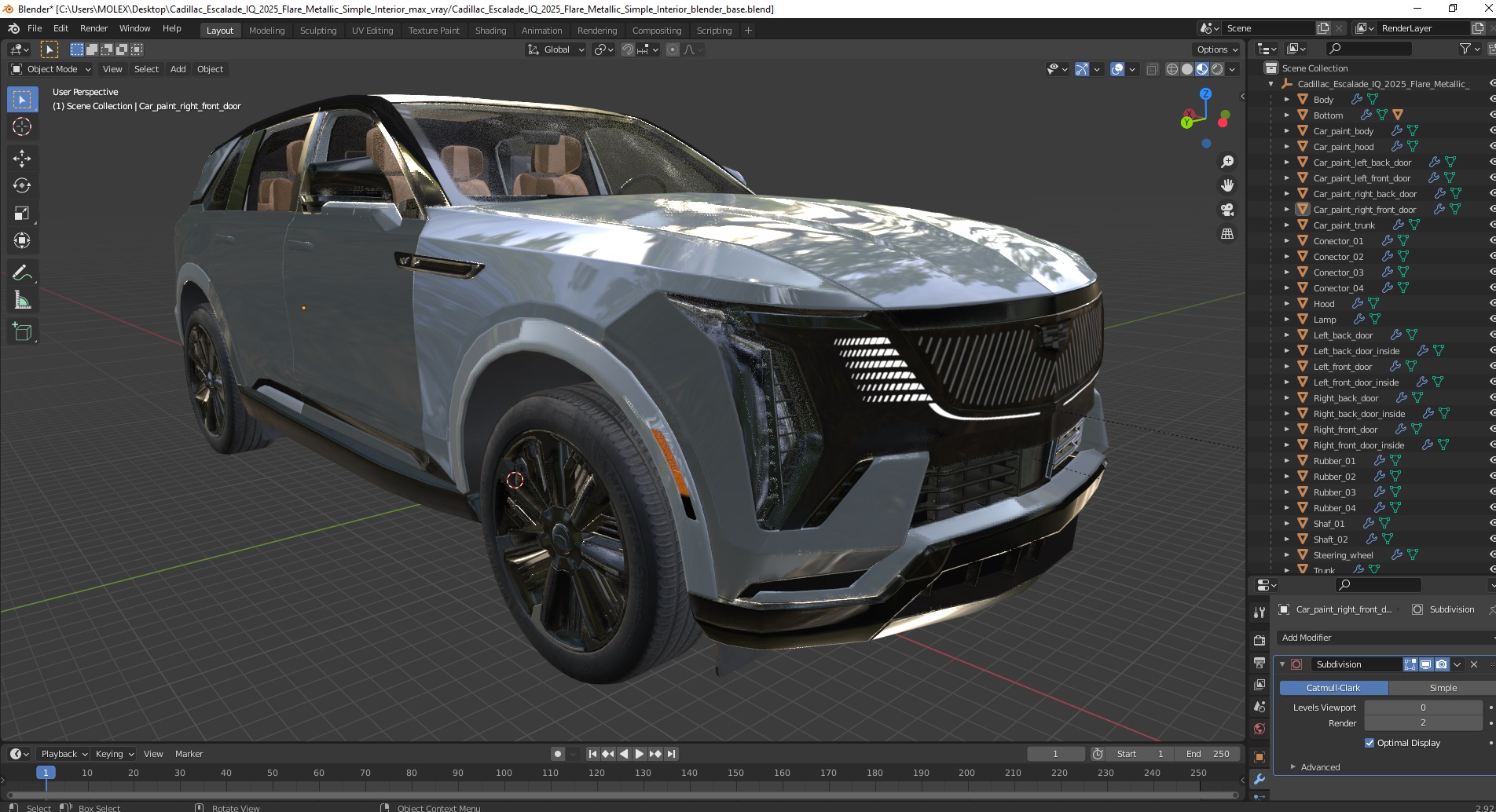The width and height of the screenshot is (1496, 812).
Task: Open the File menu
Action: point(35,28)
